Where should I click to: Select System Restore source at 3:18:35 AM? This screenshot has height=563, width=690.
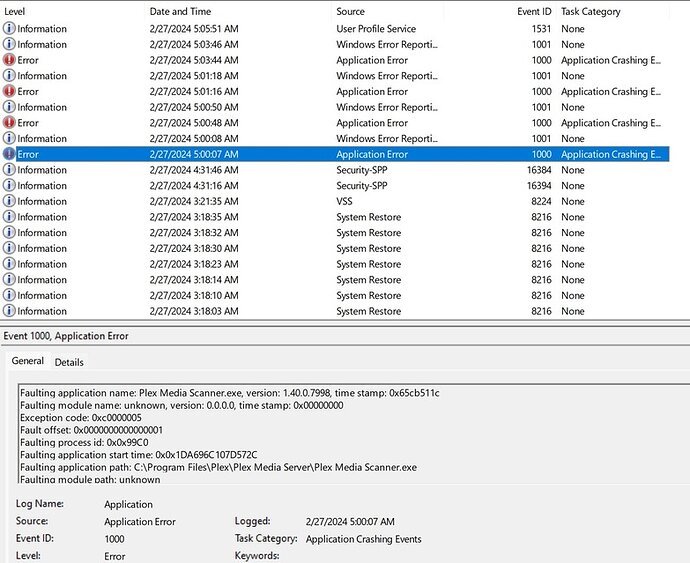tap(368, 217)
